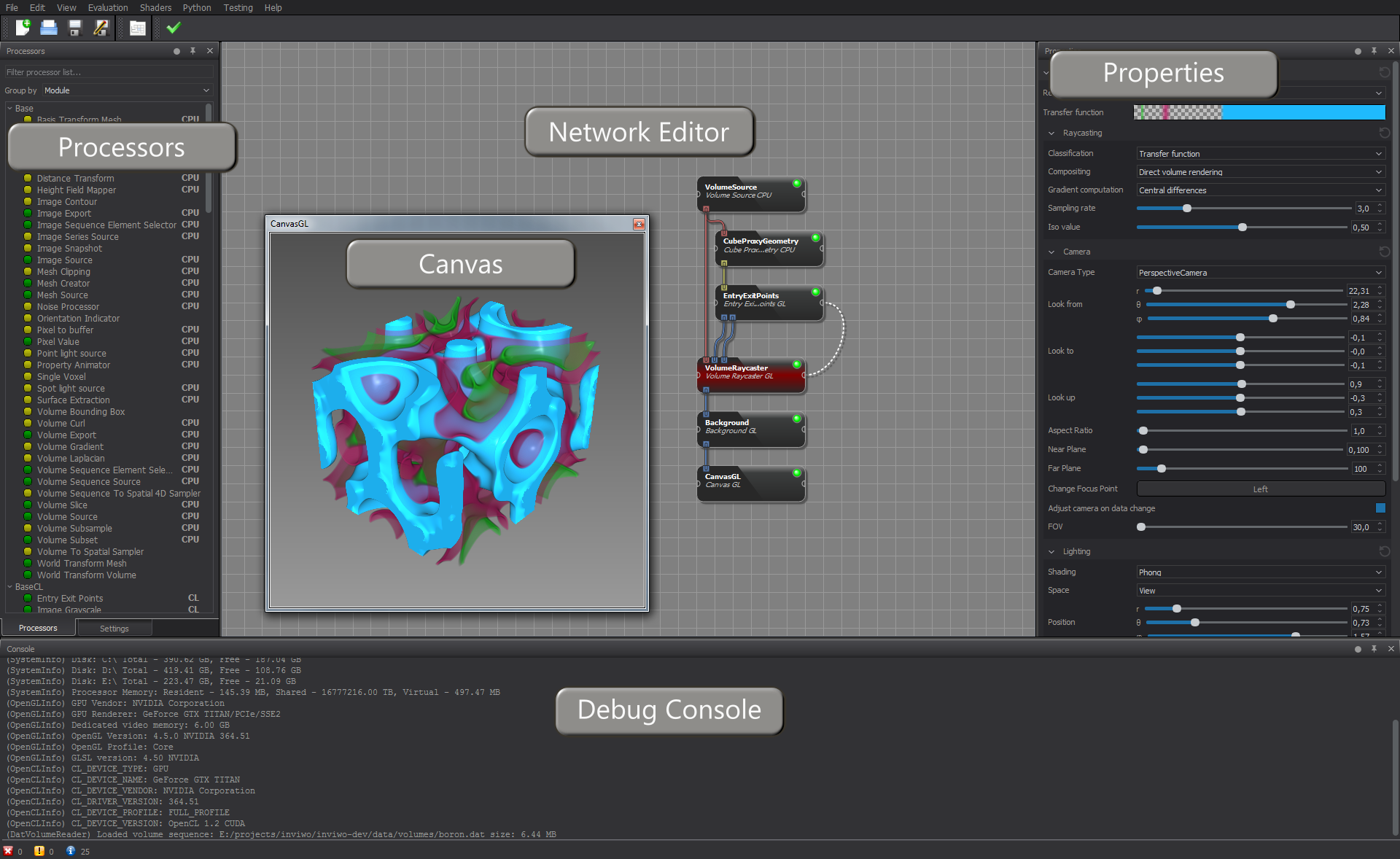Open the Group by Module dropdown
Image resolution: width=1400 pixels, height=859 pixels.
coord(126,90)
